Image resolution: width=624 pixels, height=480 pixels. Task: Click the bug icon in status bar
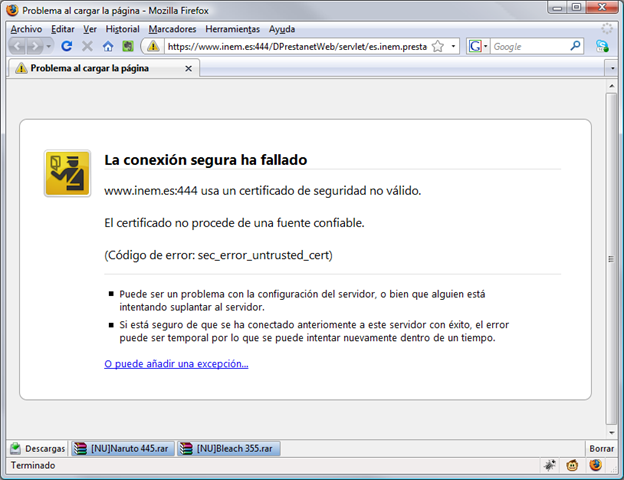click(550, 465)
